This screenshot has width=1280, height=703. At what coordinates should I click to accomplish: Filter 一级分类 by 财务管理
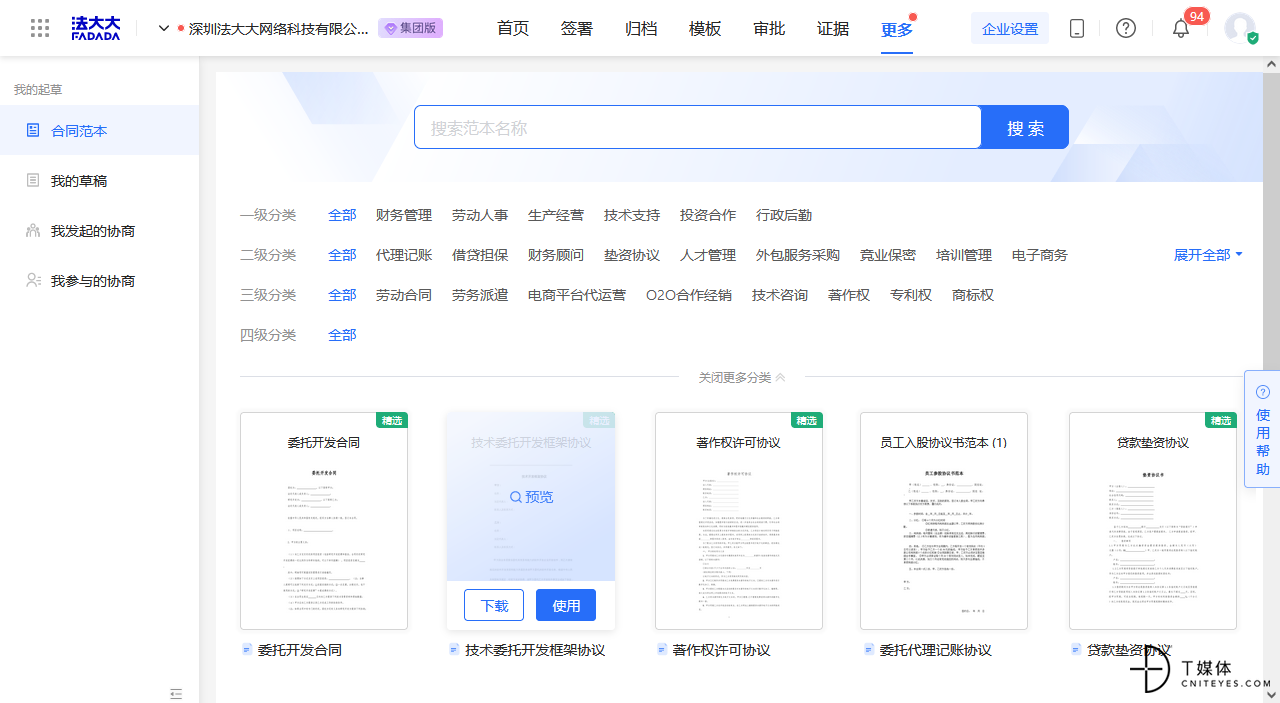pos(404,215)
